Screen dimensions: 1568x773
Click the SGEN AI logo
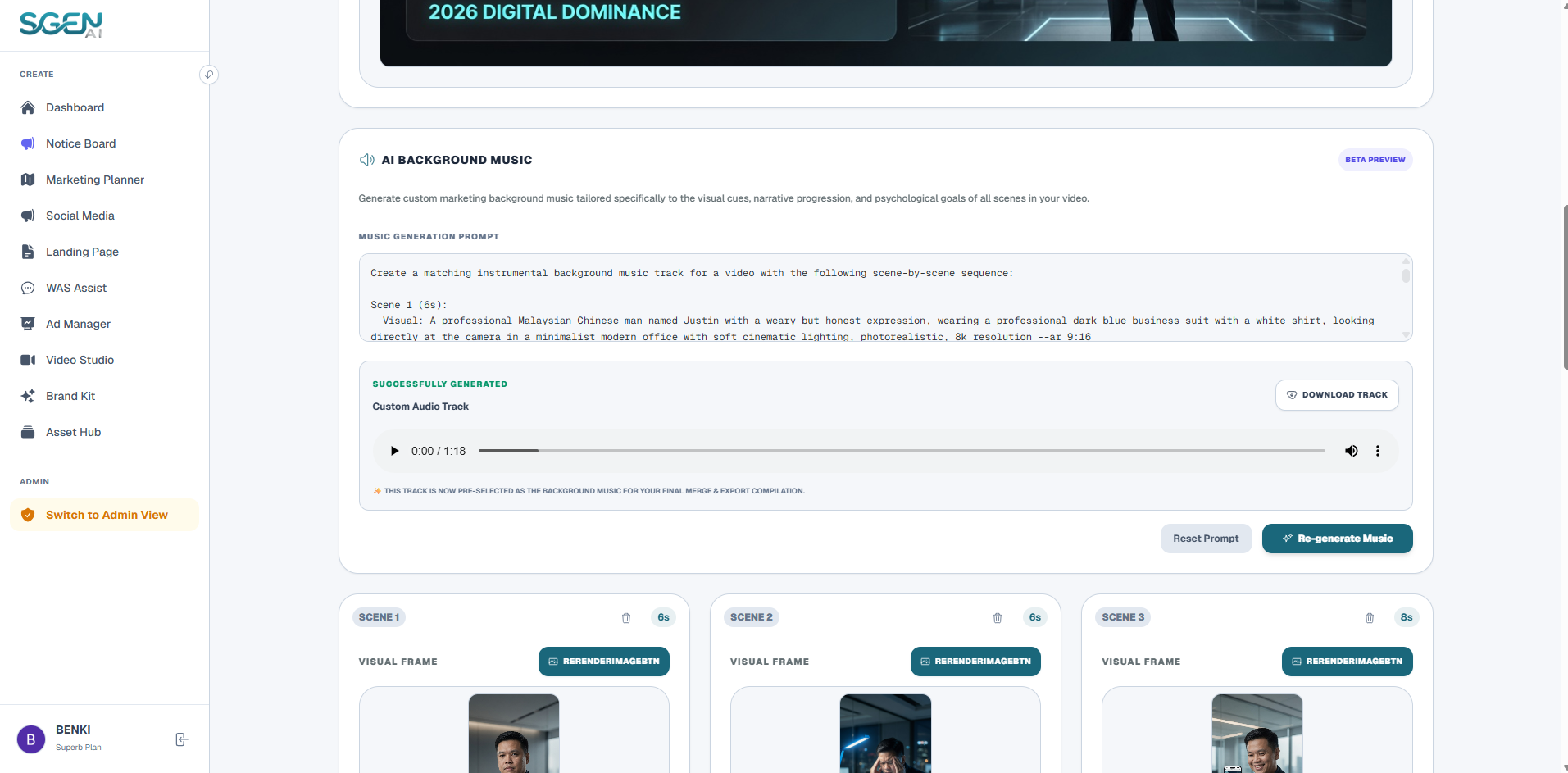click(61, 24)
